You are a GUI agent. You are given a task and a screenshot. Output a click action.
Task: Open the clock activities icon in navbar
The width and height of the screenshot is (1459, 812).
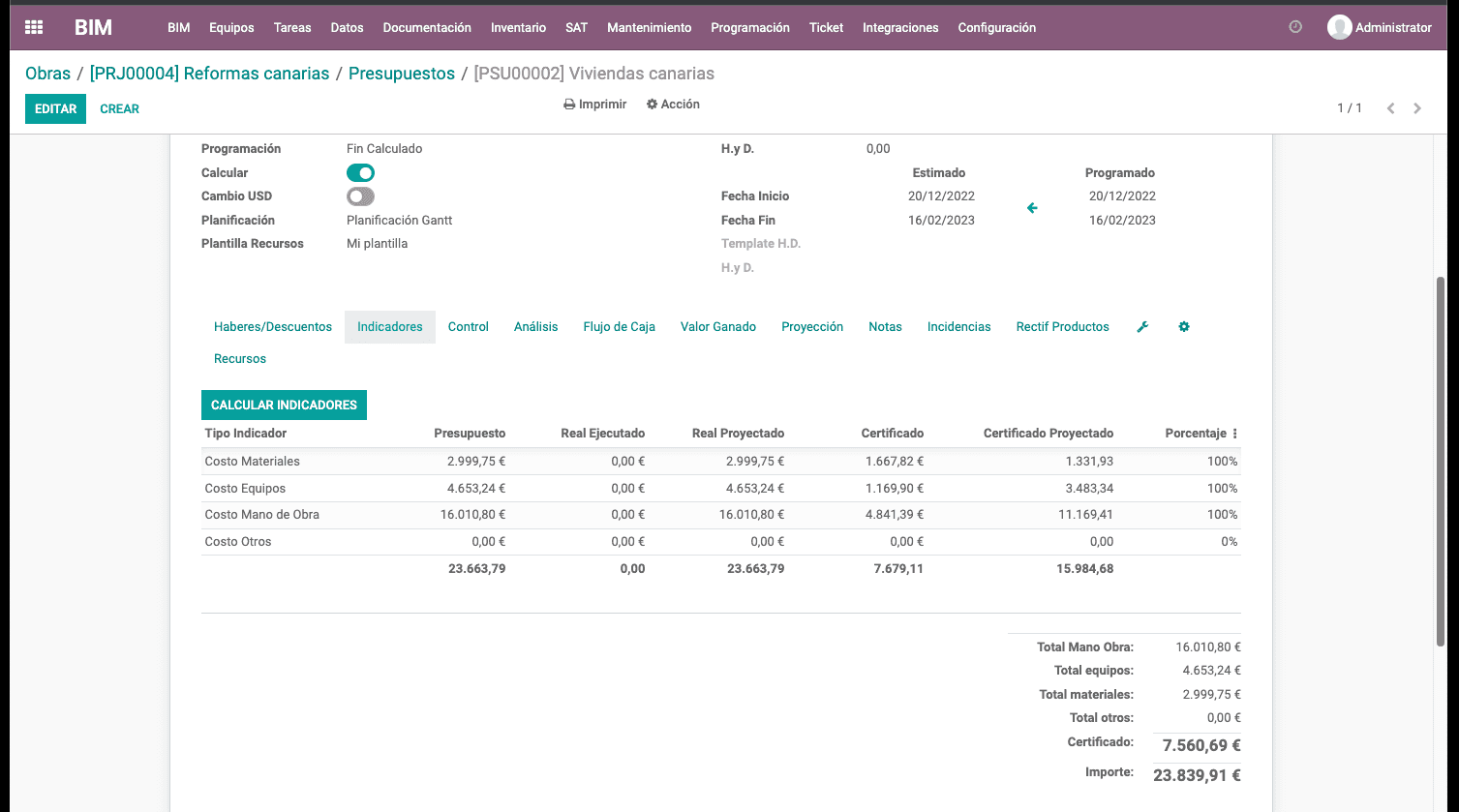point(1295,27)
